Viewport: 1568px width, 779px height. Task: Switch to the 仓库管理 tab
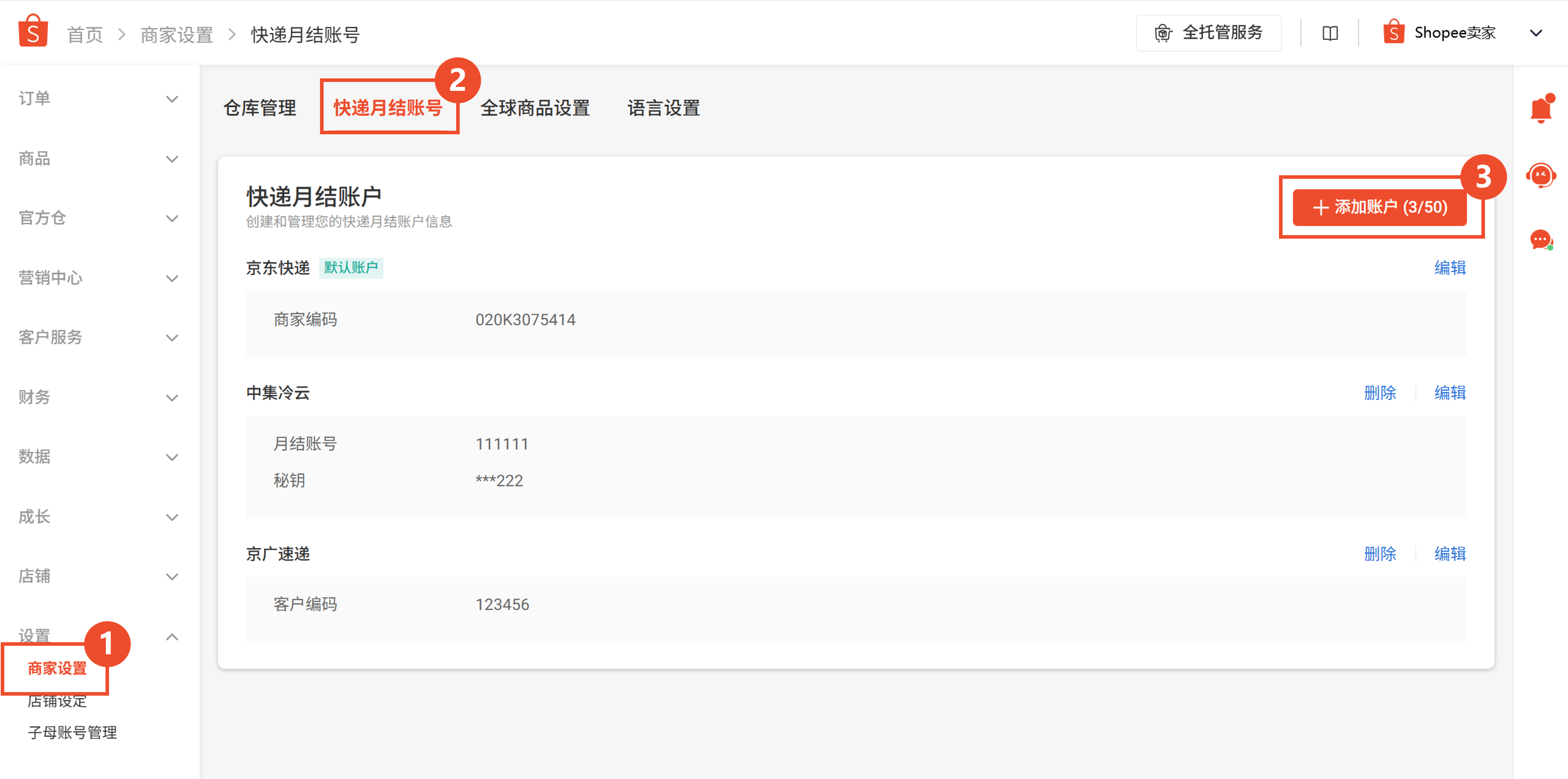(x=260, y=108)
